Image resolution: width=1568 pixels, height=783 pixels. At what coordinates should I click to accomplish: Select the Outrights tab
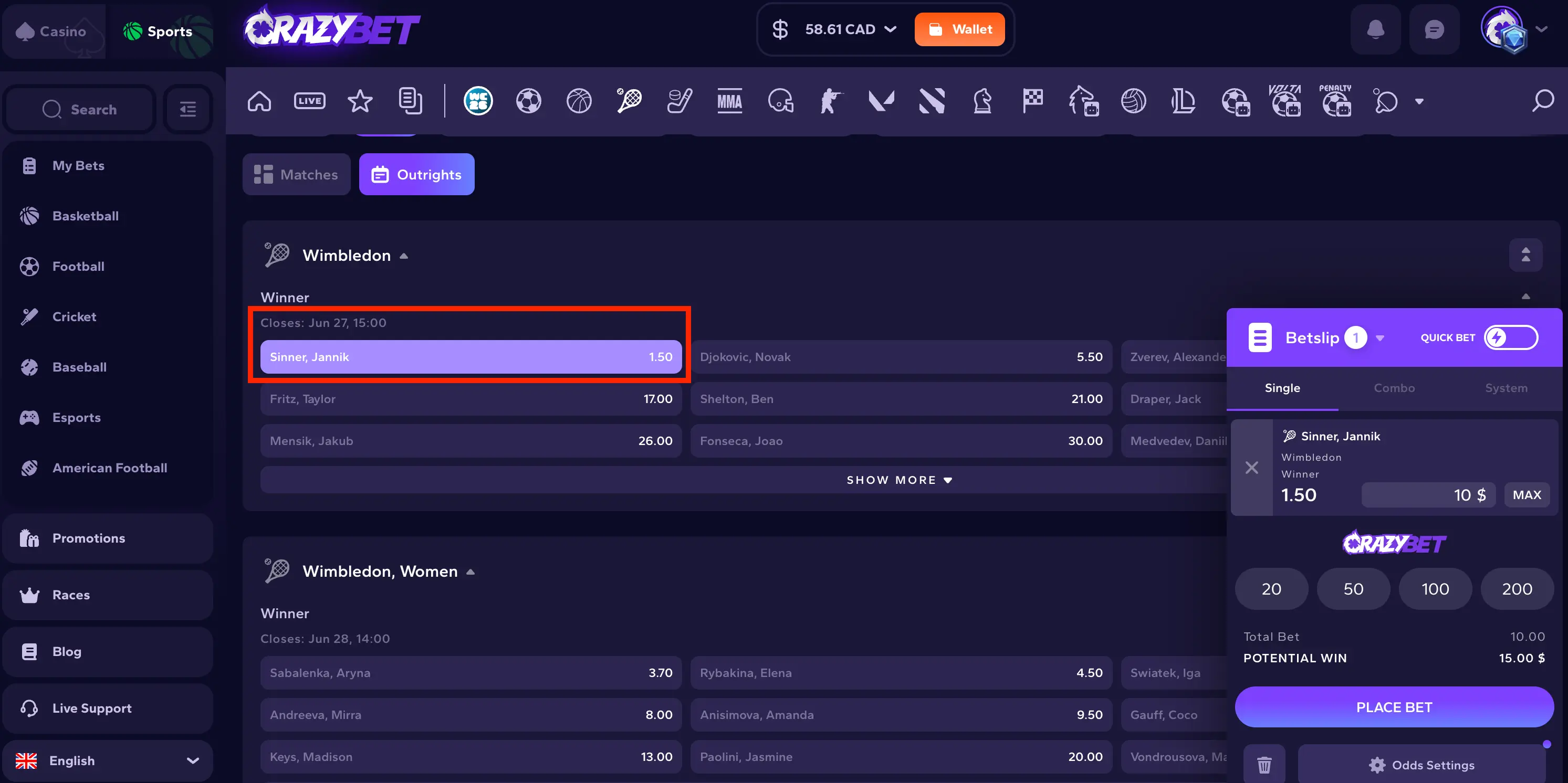coord(416,175)
